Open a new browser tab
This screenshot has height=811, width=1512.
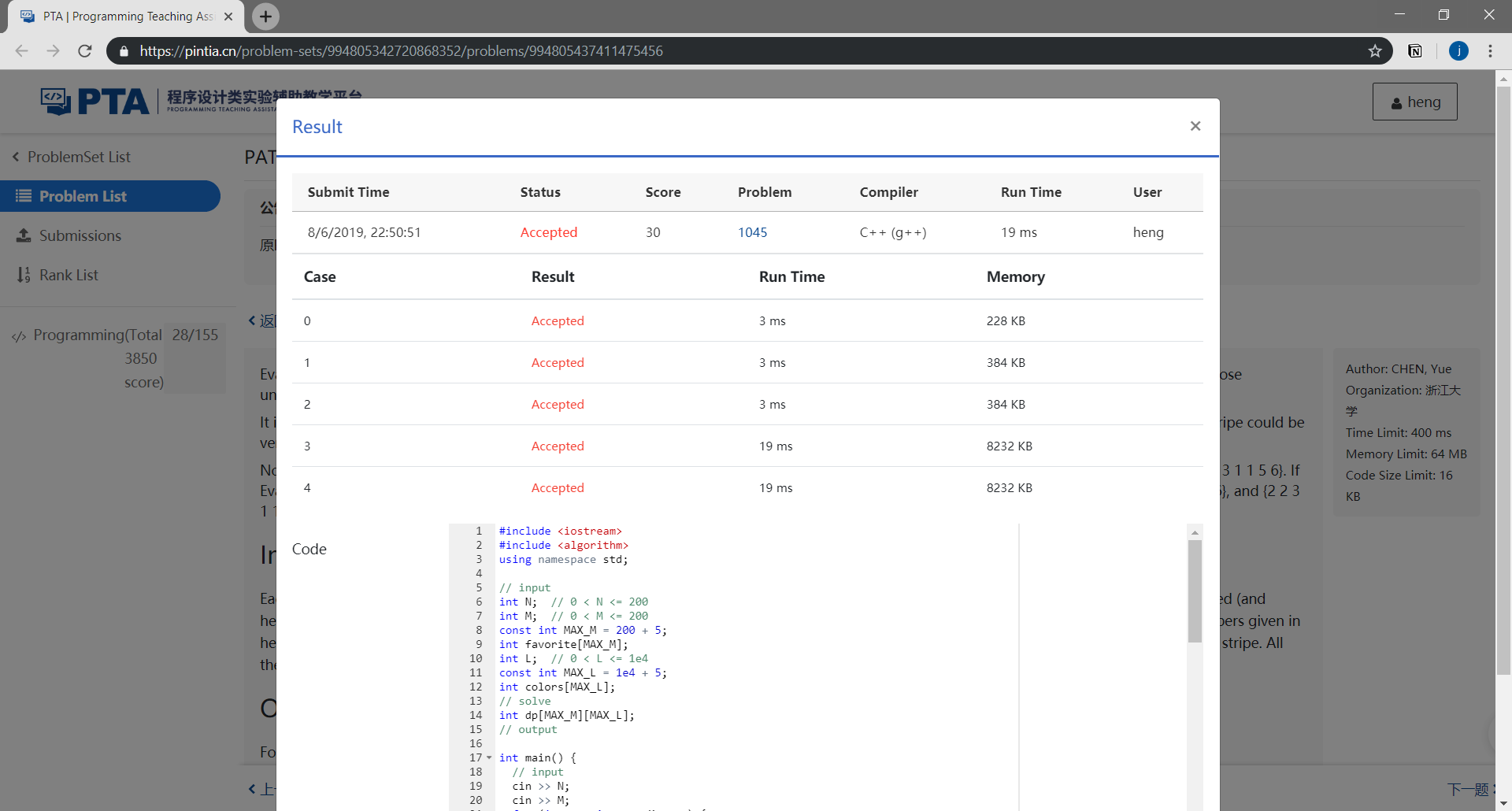point(265,17)
